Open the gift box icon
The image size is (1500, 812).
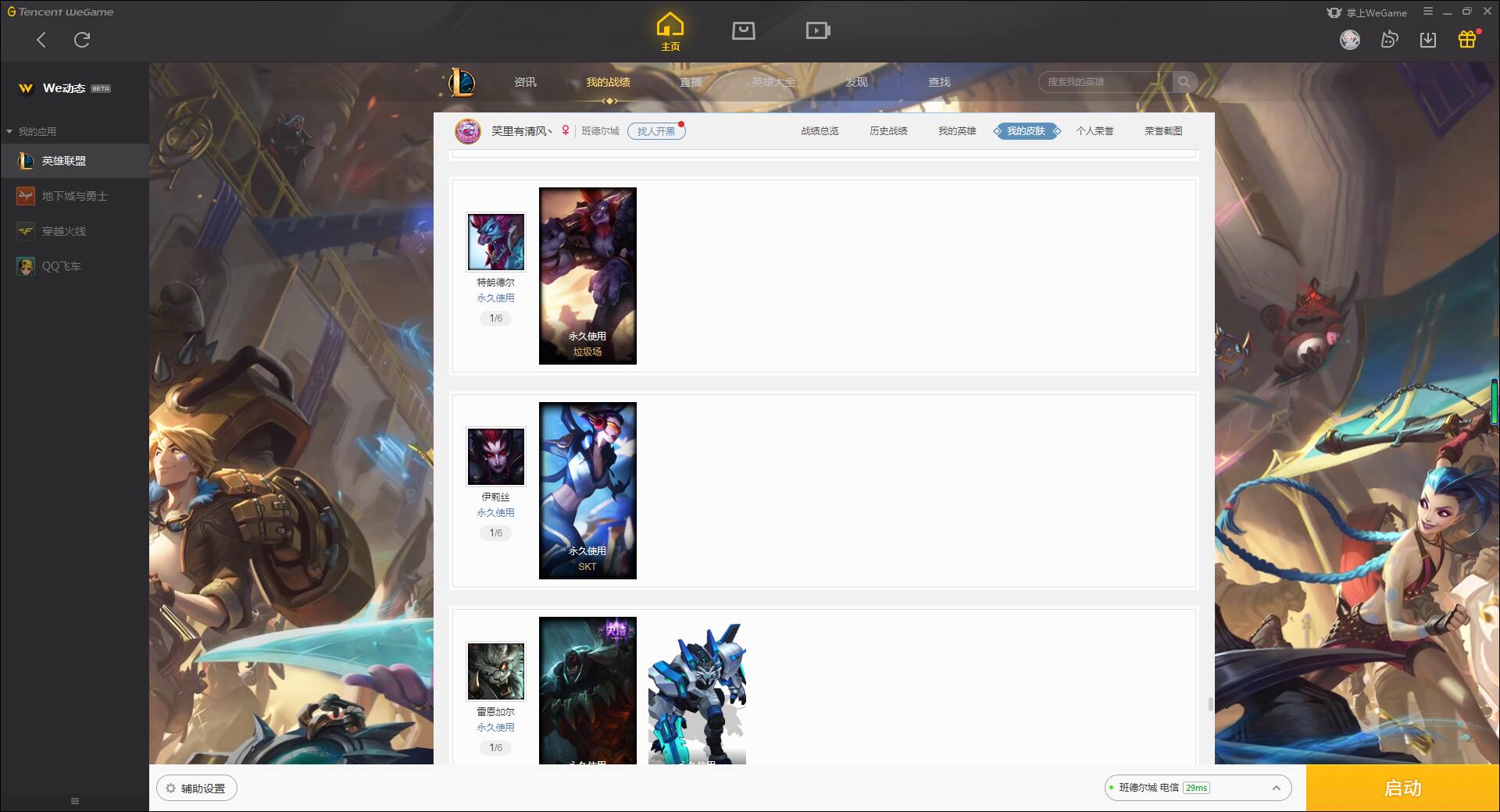[1467, 39]
